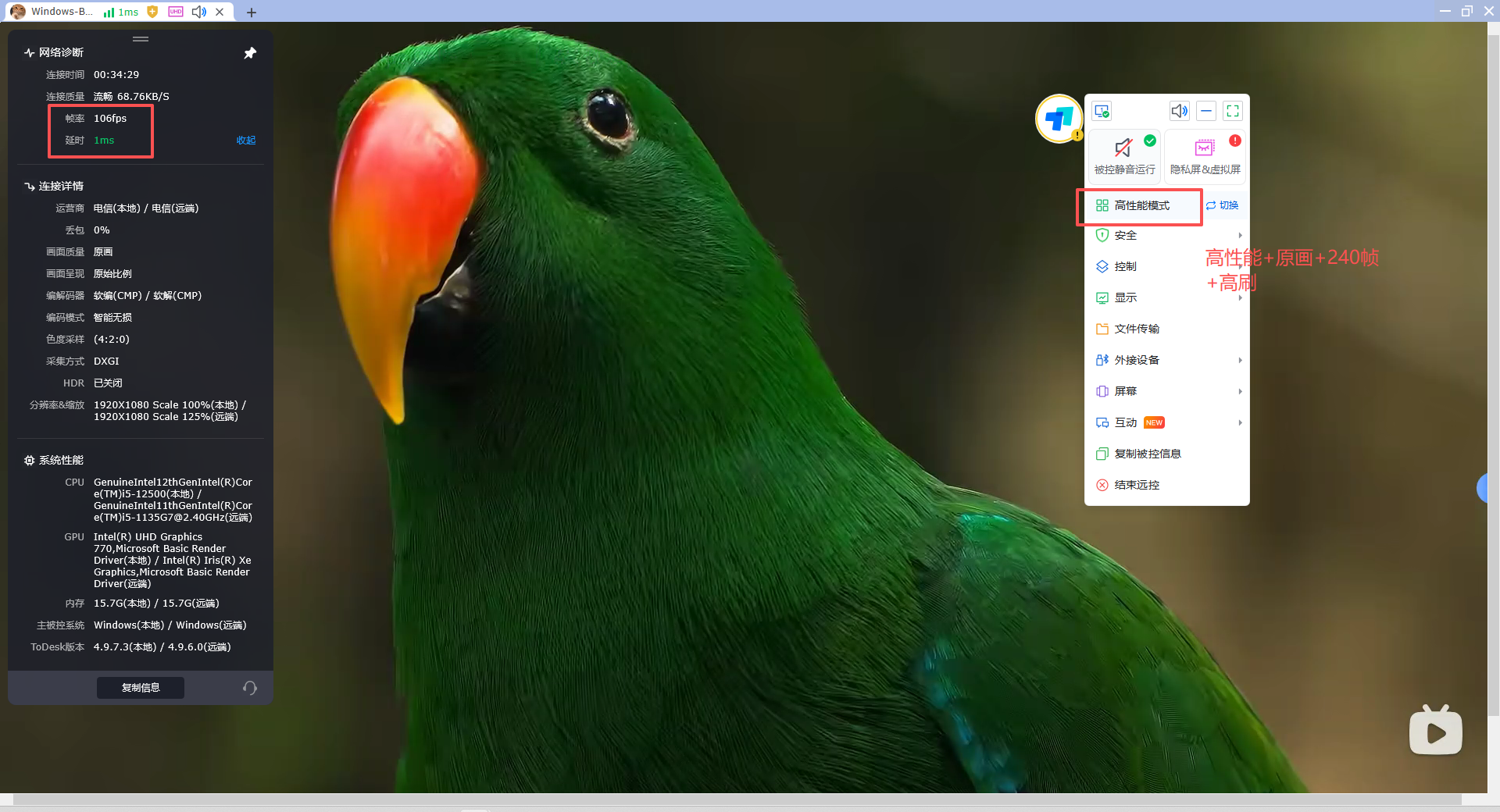Open the 控制 menu entry
This screenshot has width=1500, height=812.
click(1167, 266)
